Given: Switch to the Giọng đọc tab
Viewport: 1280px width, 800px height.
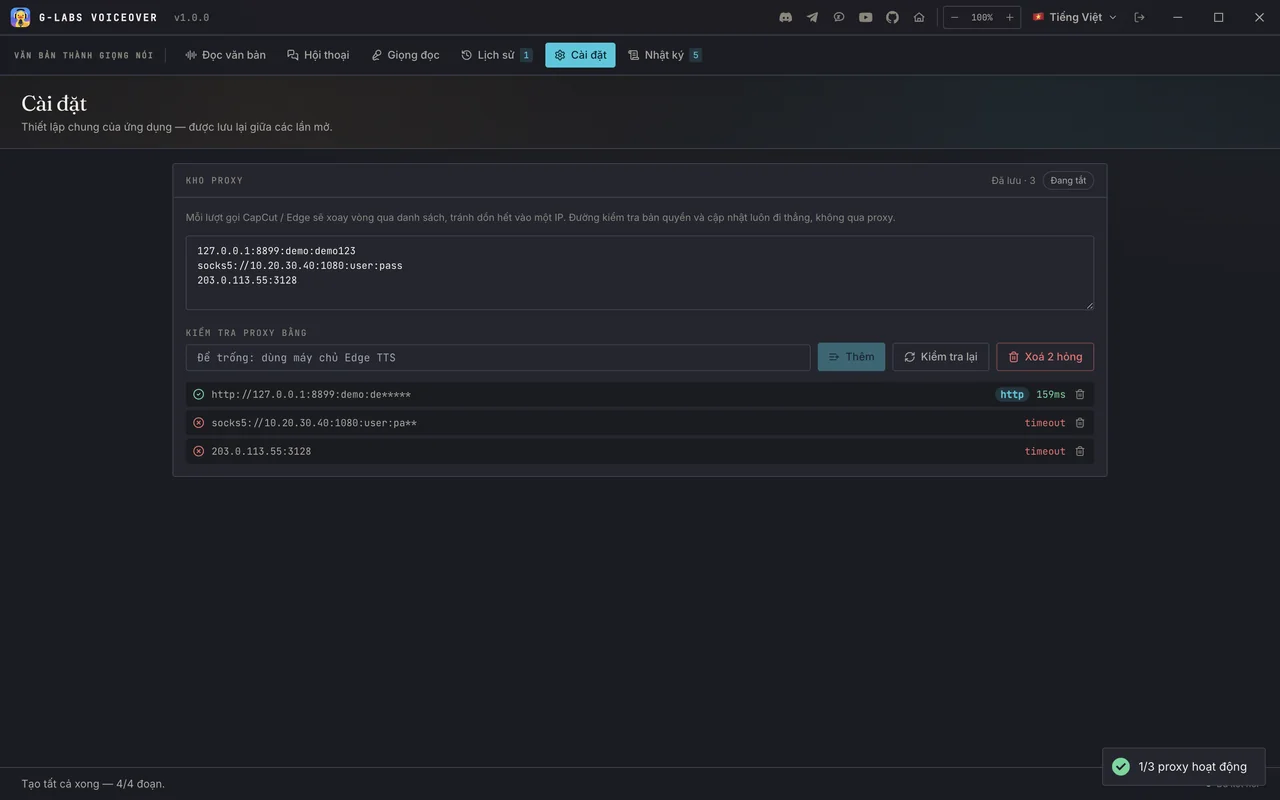Looking at the screenshot, I should [x=405, y=55].
